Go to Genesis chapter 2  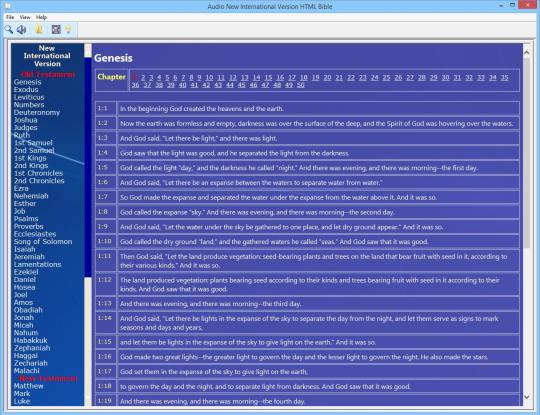click(x=143, y=77)
